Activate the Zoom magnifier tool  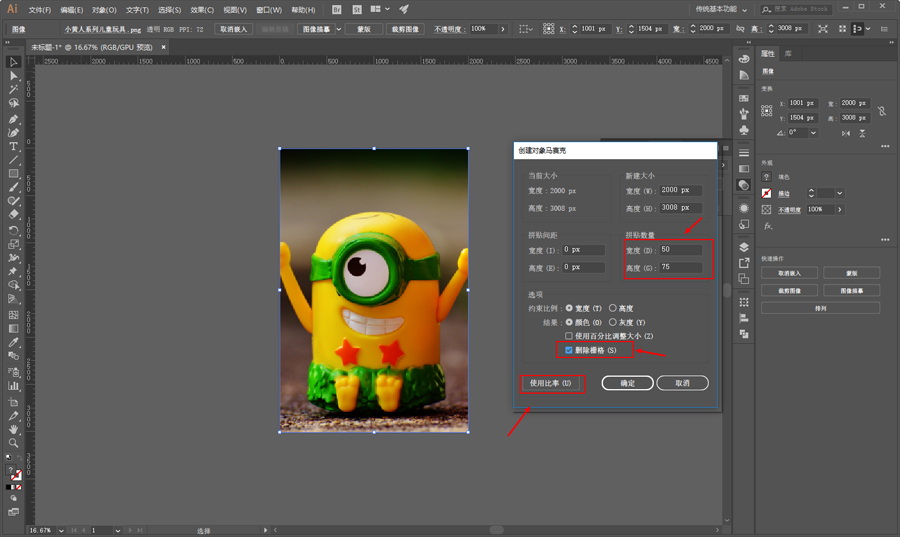pyautogui.click(x=14, y=442)
